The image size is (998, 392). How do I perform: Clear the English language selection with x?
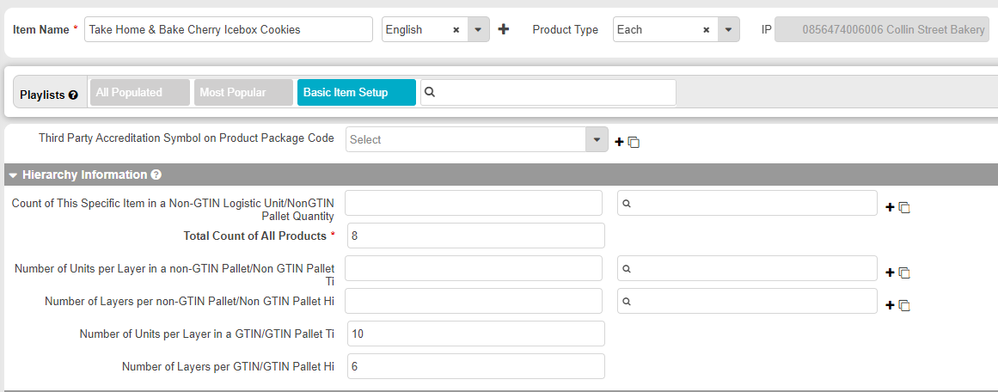[x=456, y=30]
